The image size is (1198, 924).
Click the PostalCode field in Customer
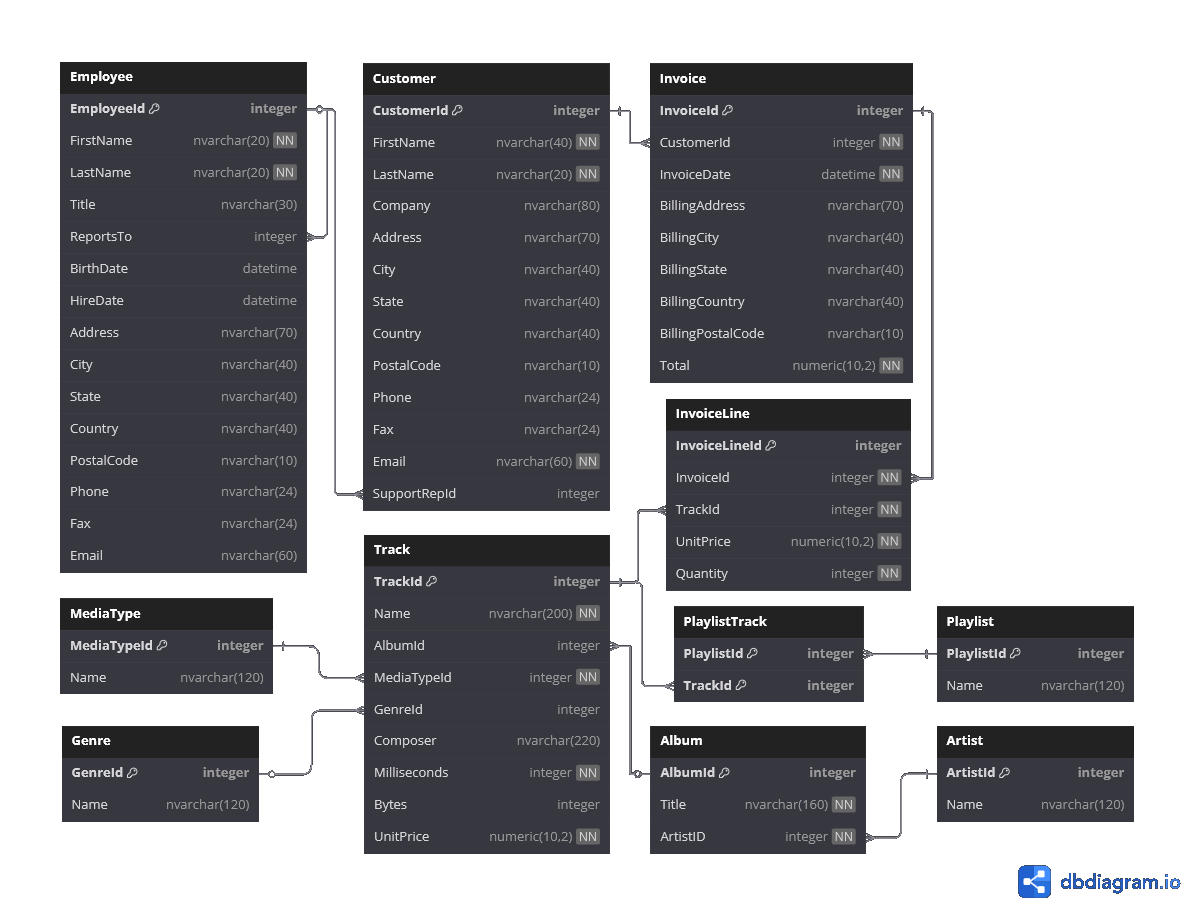(x=486, y=365)
